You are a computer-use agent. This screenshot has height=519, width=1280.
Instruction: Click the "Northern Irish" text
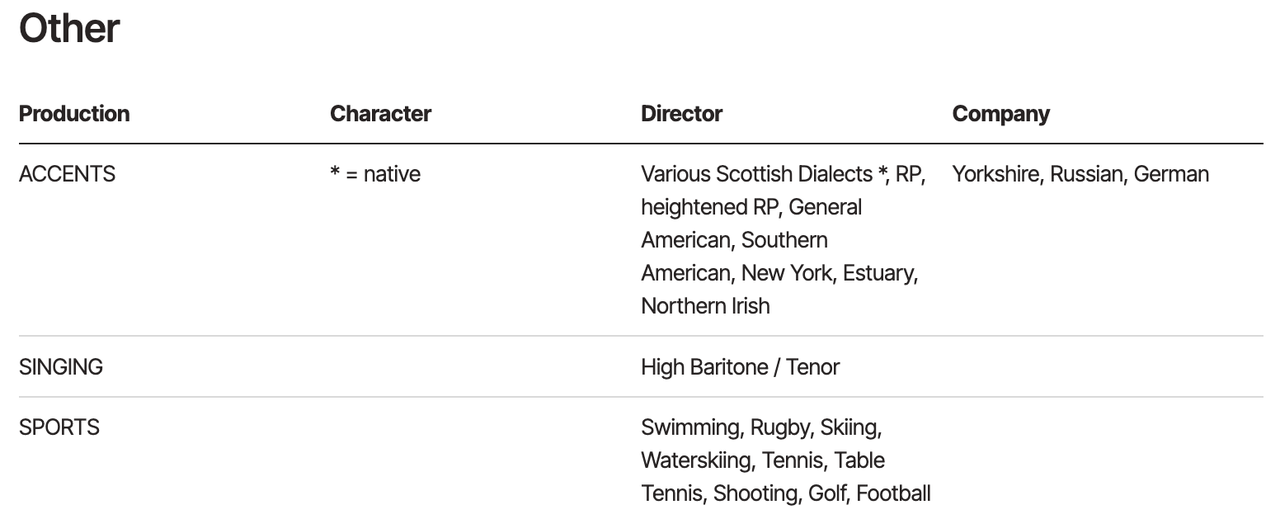coord(705,306)
